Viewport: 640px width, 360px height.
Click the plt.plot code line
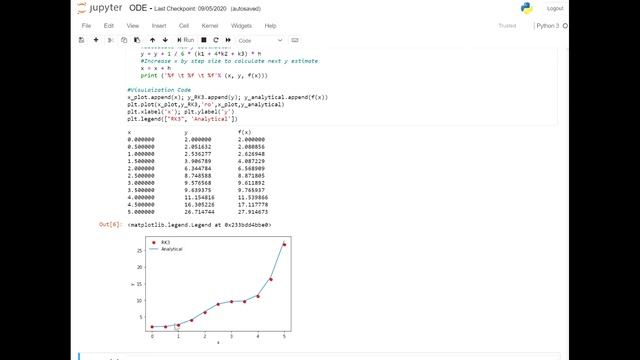(206, 104)
